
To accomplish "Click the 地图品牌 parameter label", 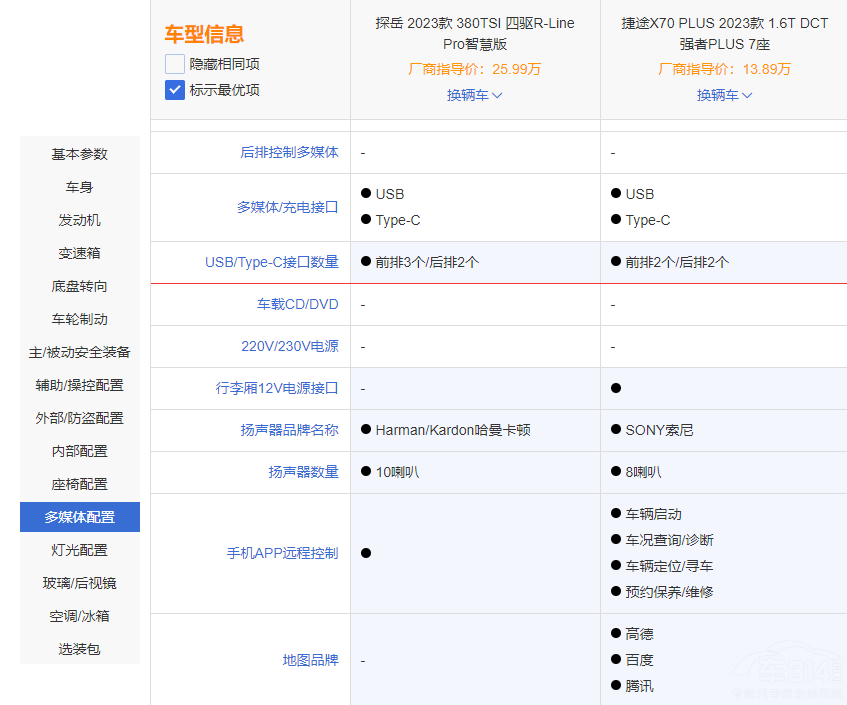I will 310,660.
